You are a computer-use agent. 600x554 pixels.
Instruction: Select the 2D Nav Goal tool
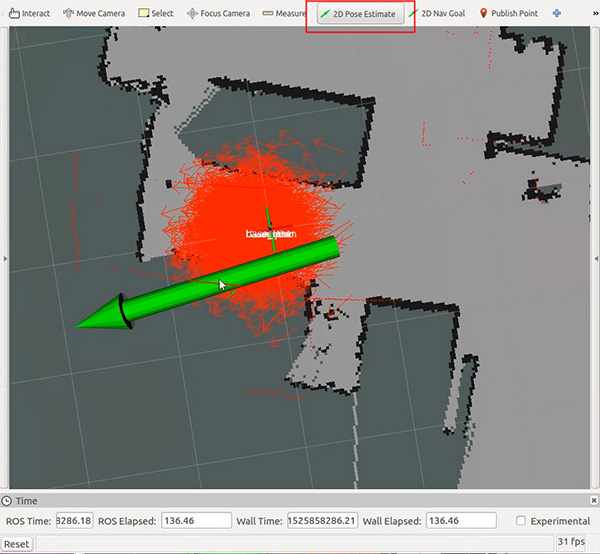[436, 14]
